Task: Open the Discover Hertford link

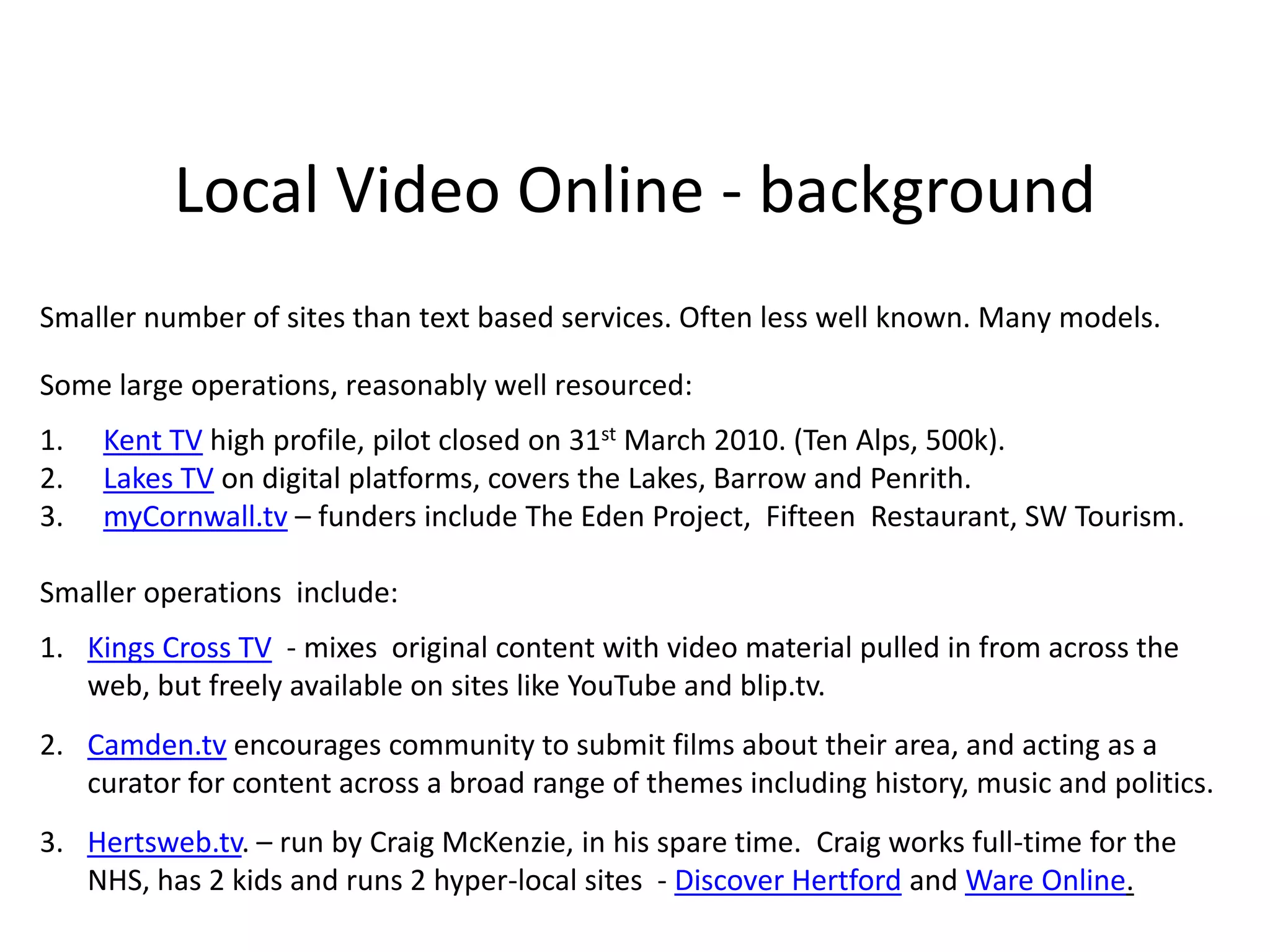Action: [788, 881]
